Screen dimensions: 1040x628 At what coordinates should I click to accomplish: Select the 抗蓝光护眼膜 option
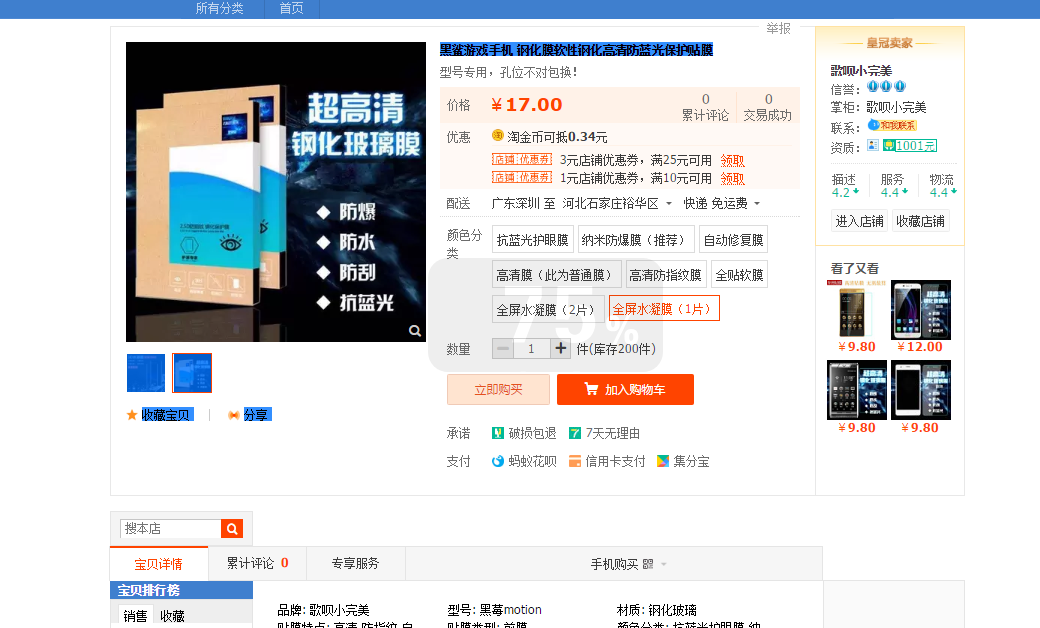point(532,240)
